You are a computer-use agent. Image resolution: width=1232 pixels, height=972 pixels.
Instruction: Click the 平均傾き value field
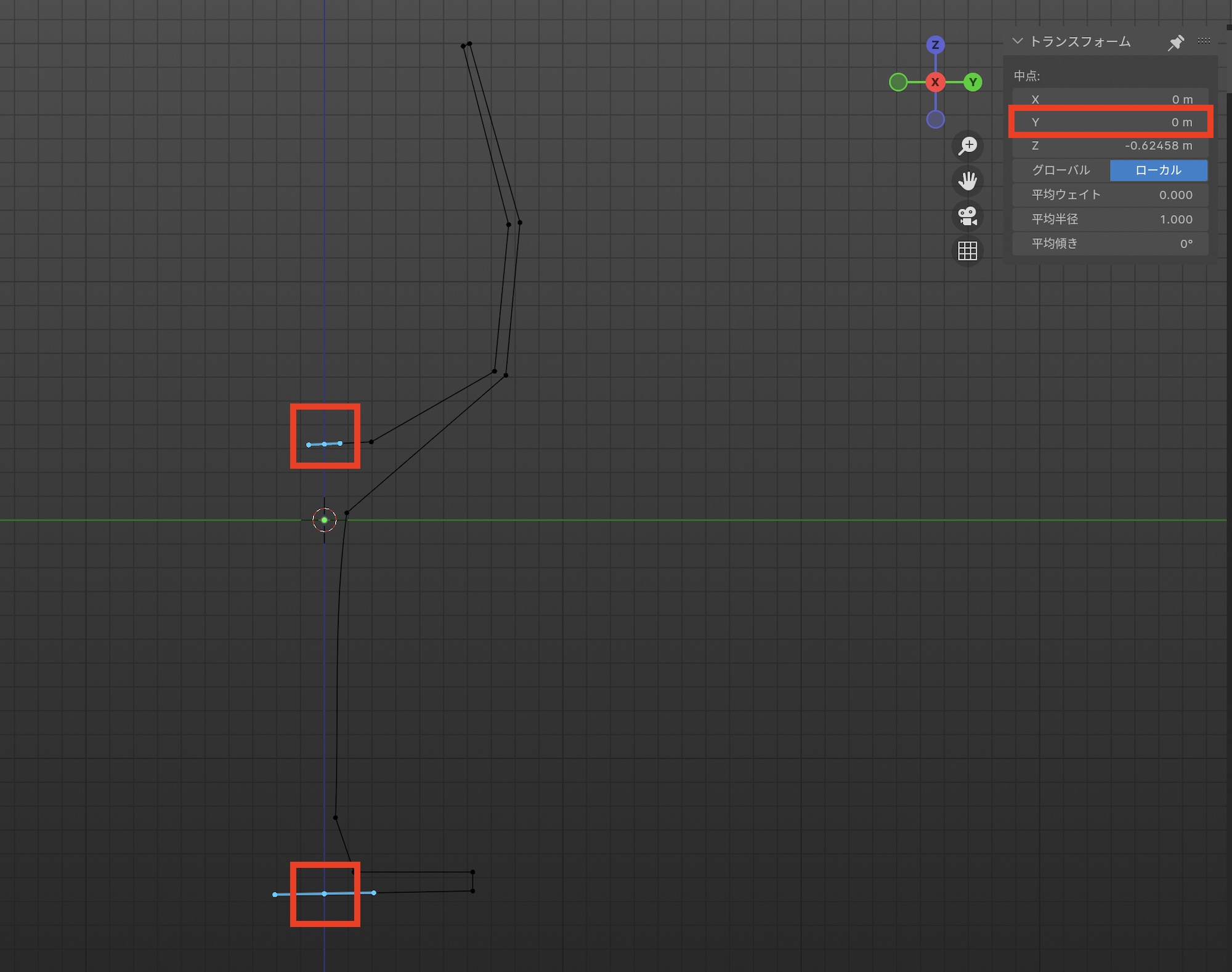(1110, 243)
